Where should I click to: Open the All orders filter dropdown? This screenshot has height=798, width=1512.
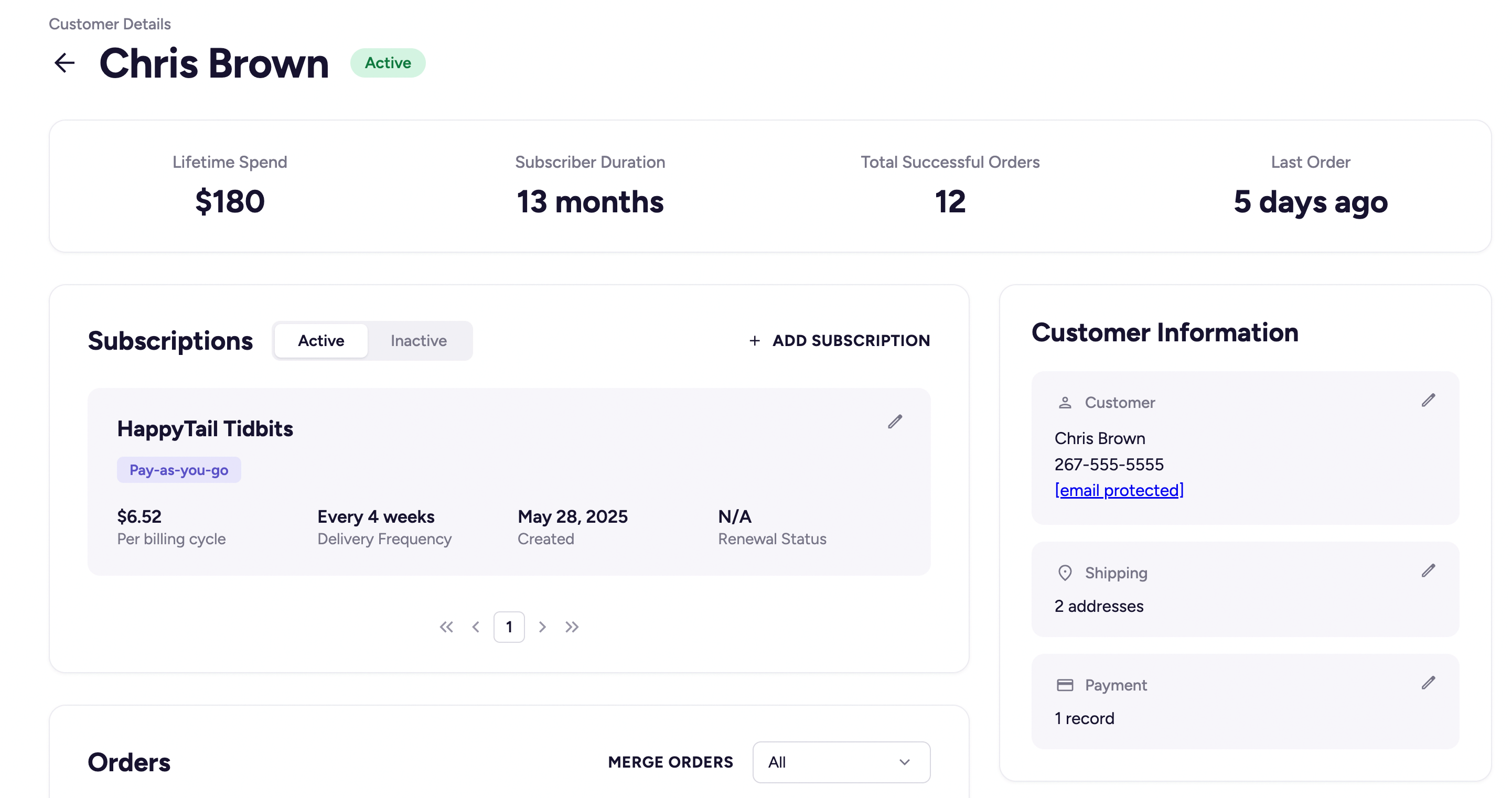[x=841, y=762]
